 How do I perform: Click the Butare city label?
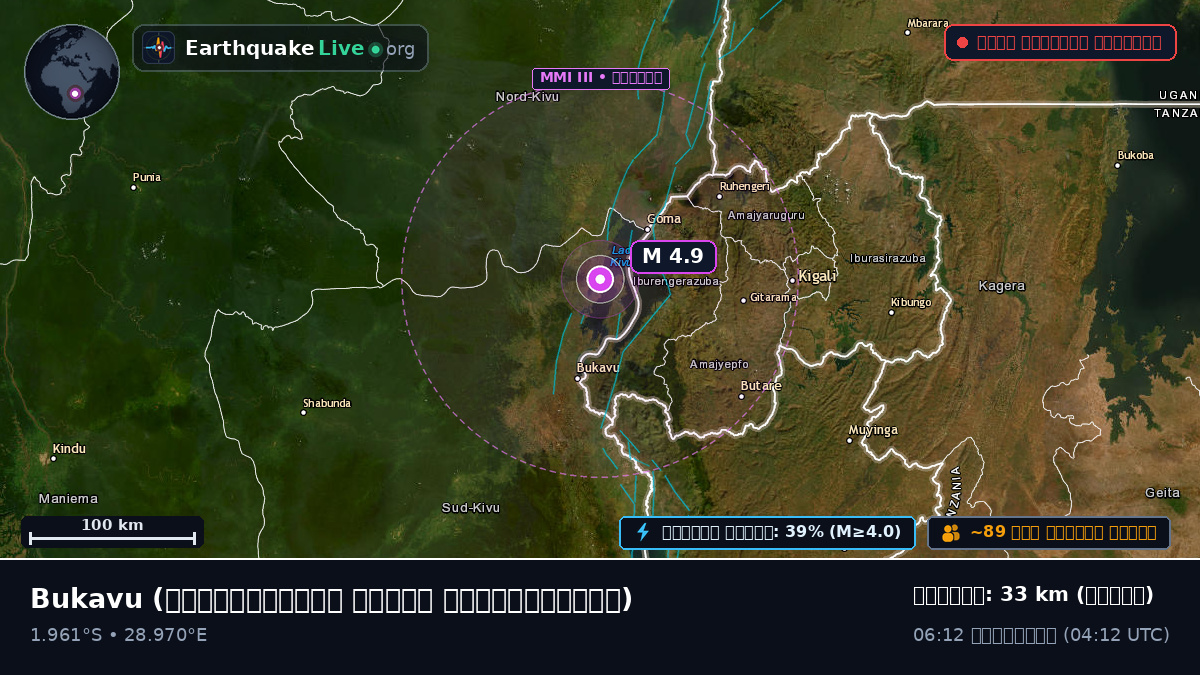coord(761,386)
